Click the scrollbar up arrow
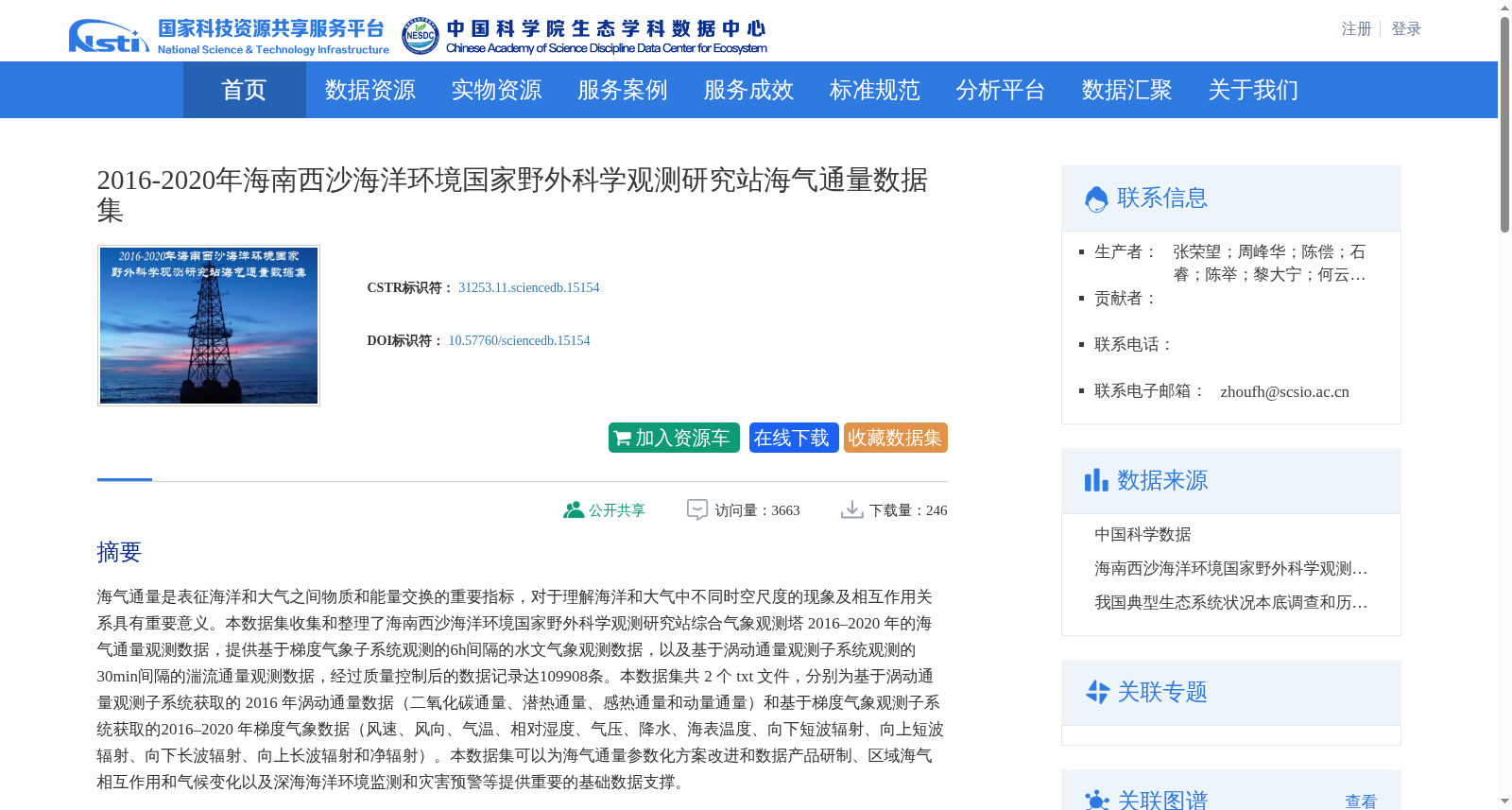Screen dimensions: 1512x810 pyautogui.click(x=1504, y=8)
